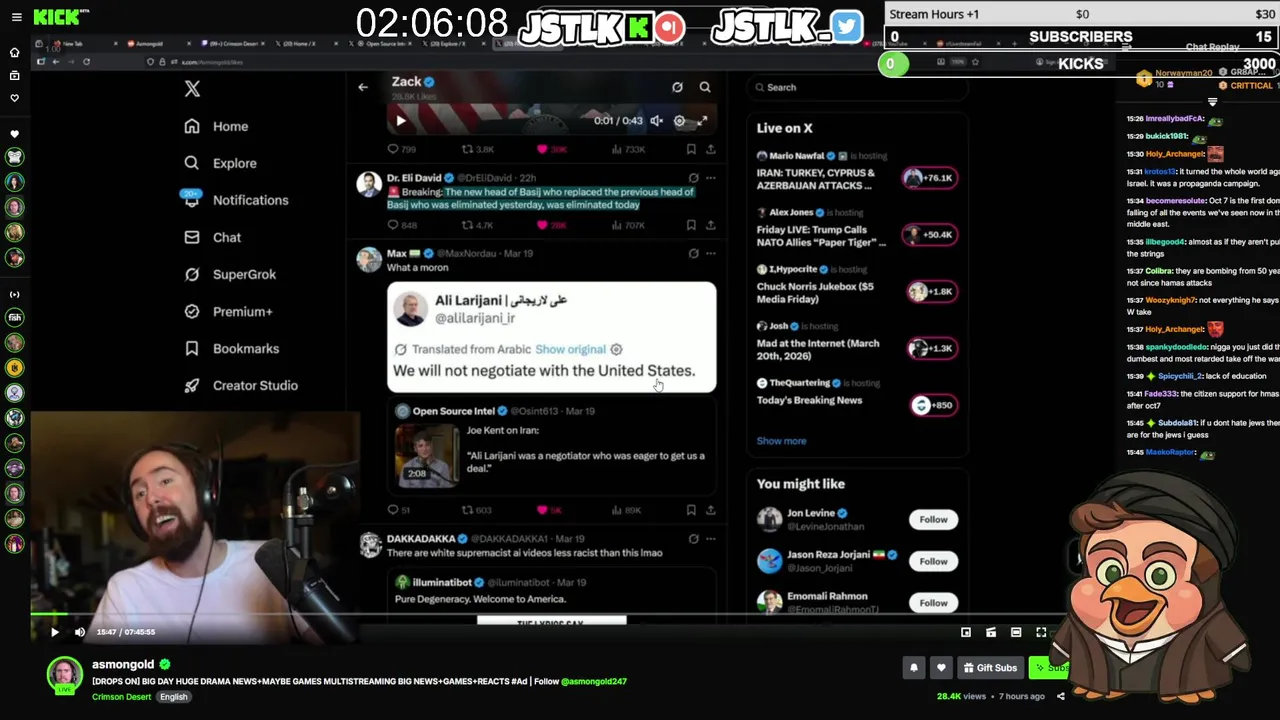Join Josh live space +1.3K

coord(931,348)
